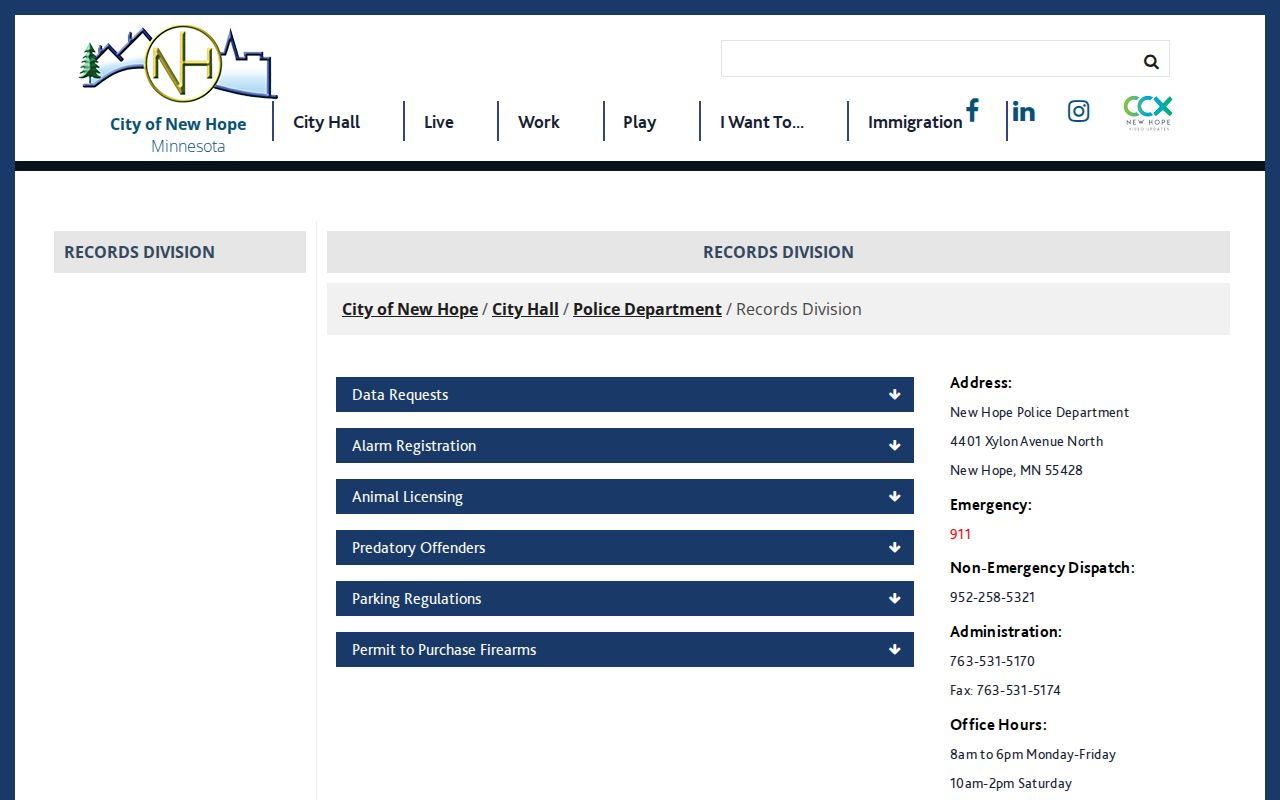Click the New Hope, MN 55428 line
Viewport: 1280px width, 800px height.
(1016, 470)
